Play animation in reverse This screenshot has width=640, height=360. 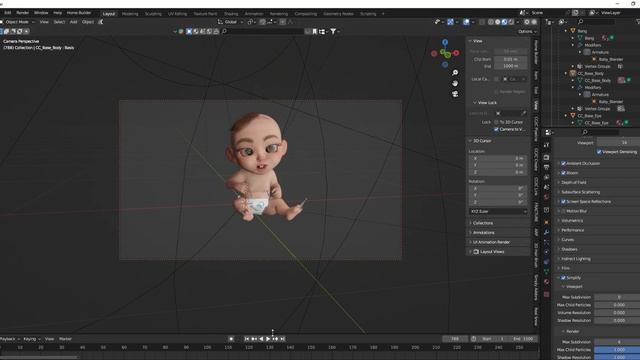(x=261, y=339)
